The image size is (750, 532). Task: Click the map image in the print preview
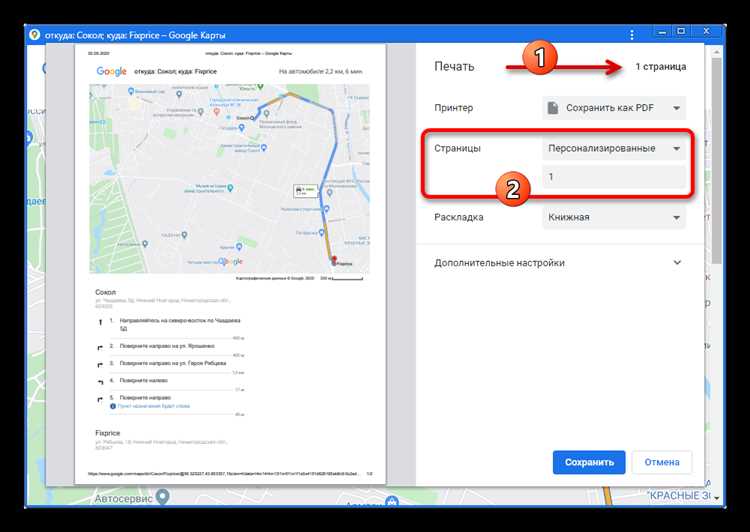pyautogui.click(x=228, y=180)
